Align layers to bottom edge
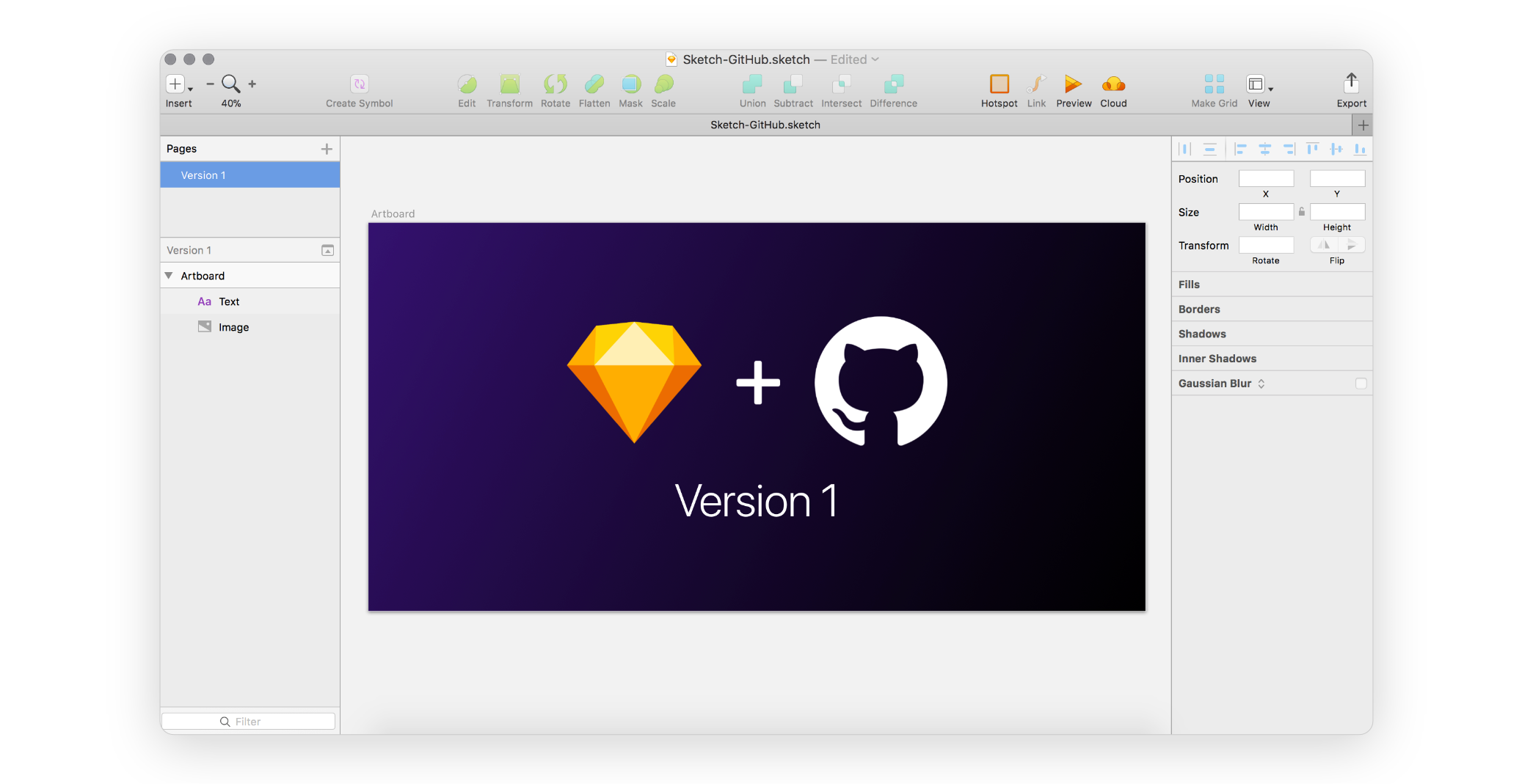Viewport: 1533px width, 784px height. tap(1360, 149)
